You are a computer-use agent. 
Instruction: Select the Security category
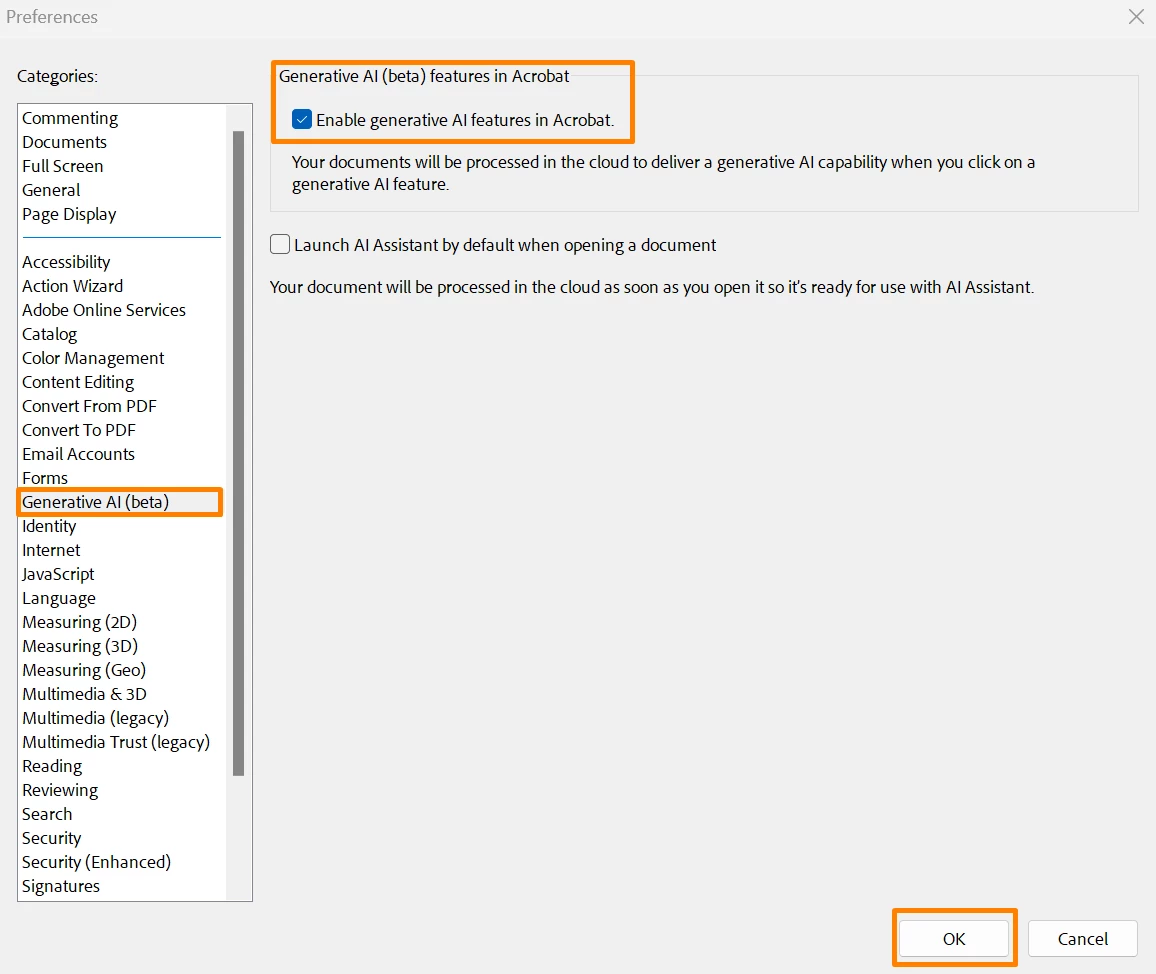(52, 838)
